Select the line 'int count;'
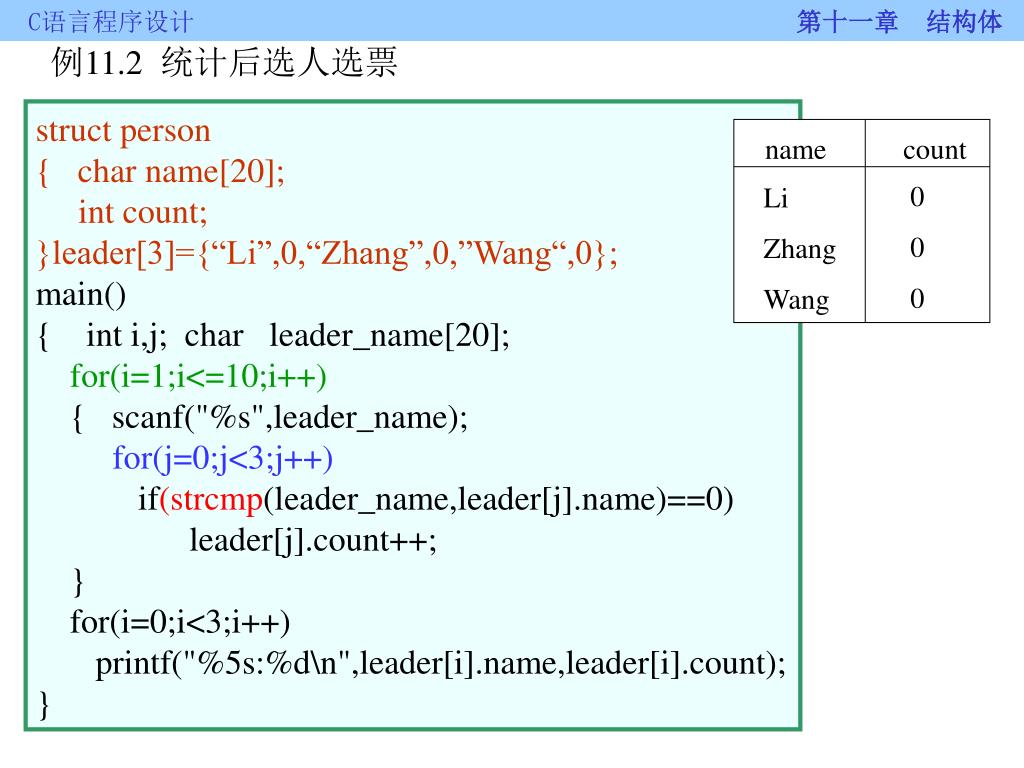 point(142,213)
